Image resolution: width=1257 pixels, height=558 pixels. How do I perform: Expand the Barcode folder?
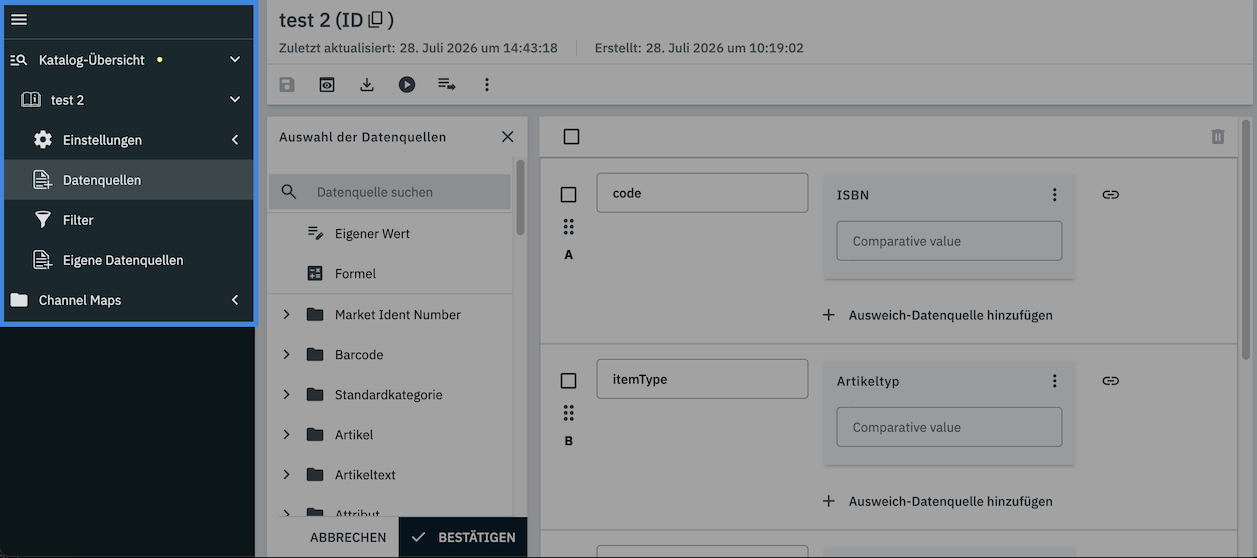click(286, 355)
